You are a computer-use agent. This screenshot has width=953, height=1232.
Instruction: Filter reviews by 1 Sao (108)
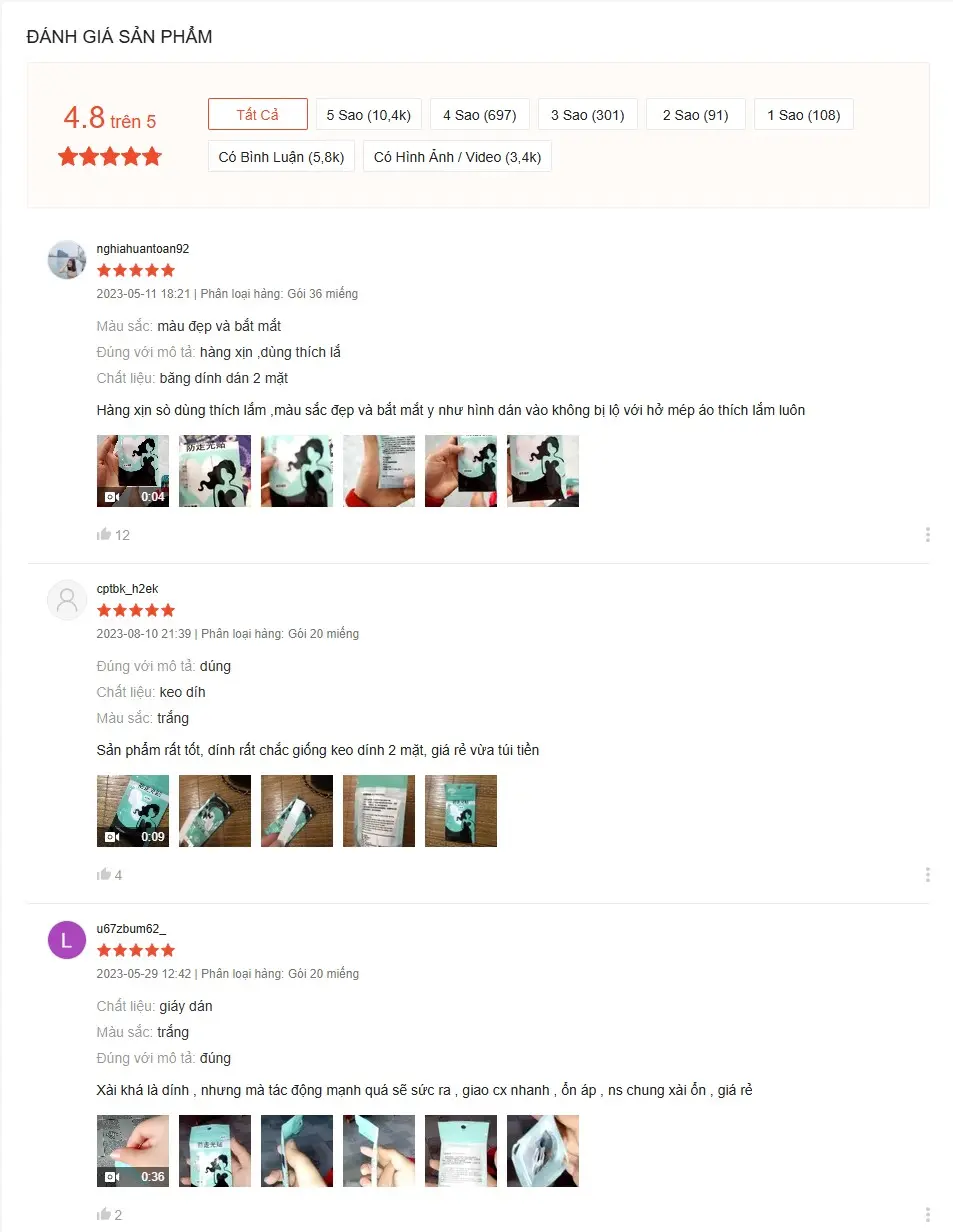click(804, 114)
